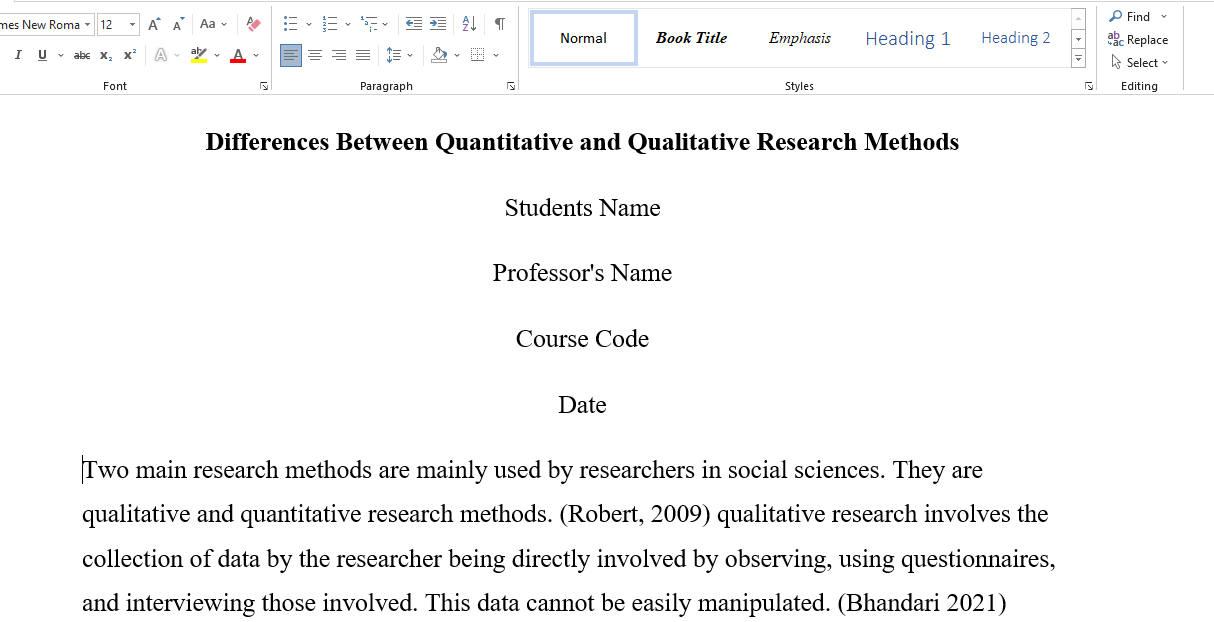The image size is (1214, 622).
Task: Apply the Emphasis style
Action: coord(800,38)
